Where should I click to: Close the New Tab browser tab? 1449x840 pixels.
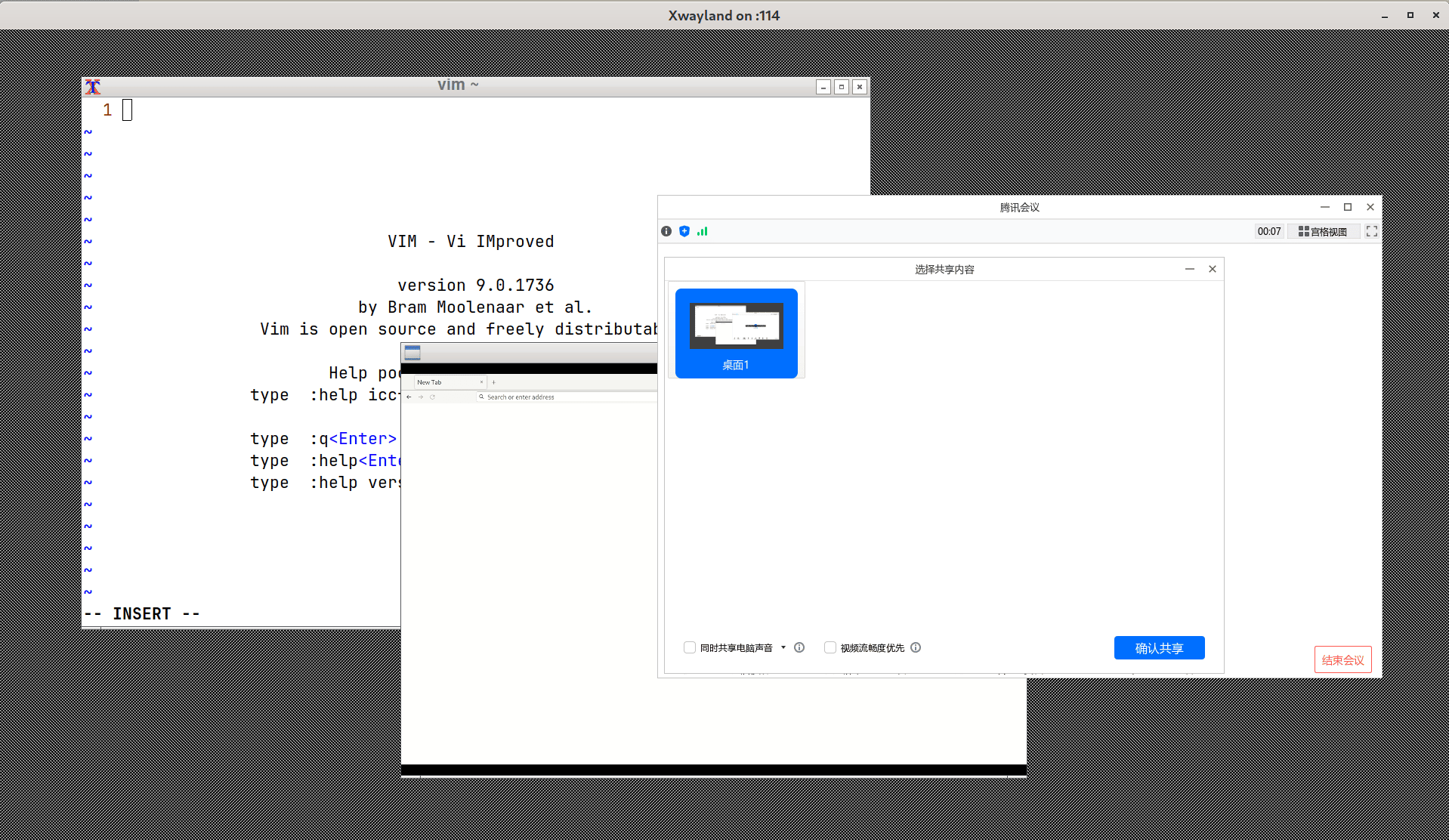481,382
